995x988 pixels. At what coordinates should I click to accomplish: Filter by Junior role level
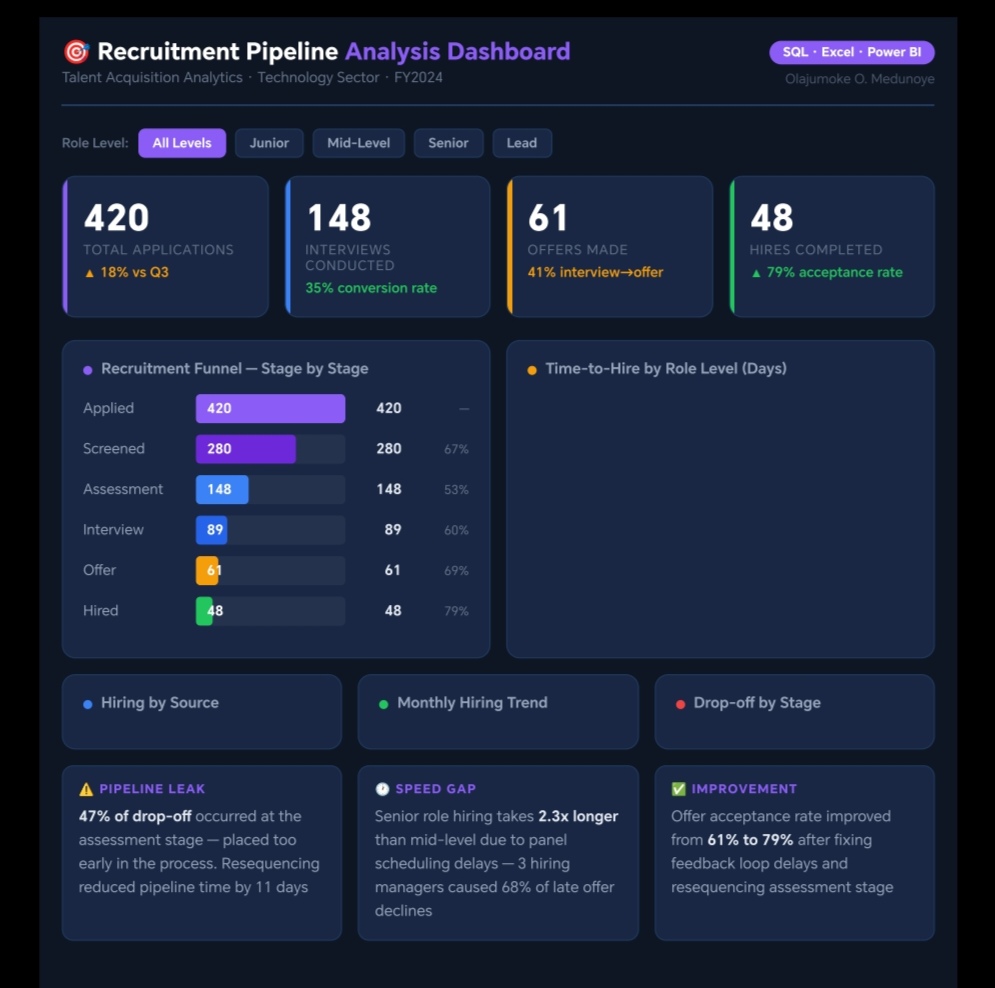[x=269, y=143]
